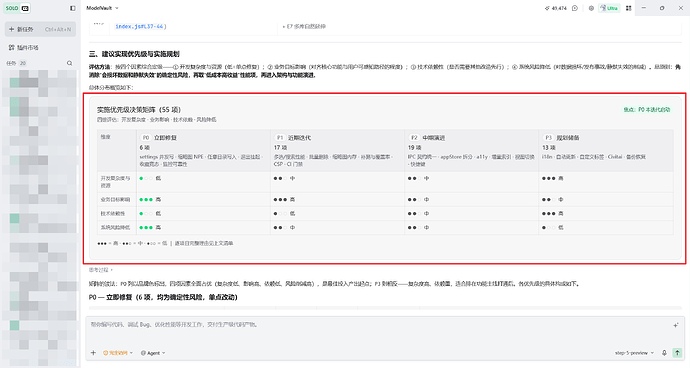690x368 pixels.
Task: Open the step-5-preview model dropdown
Action: click(x=634, y=353)
